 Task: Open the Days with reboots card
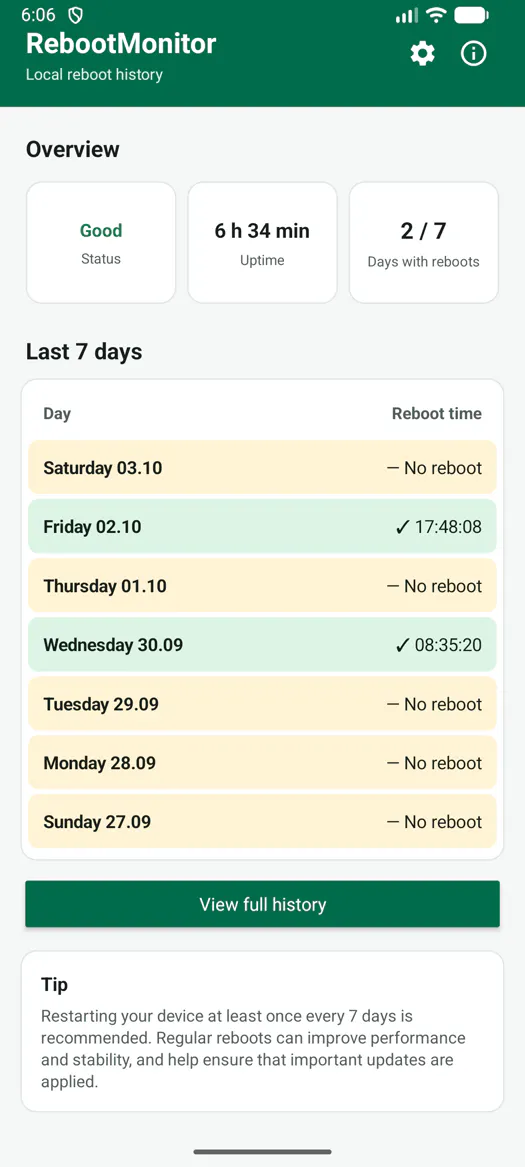424,243
